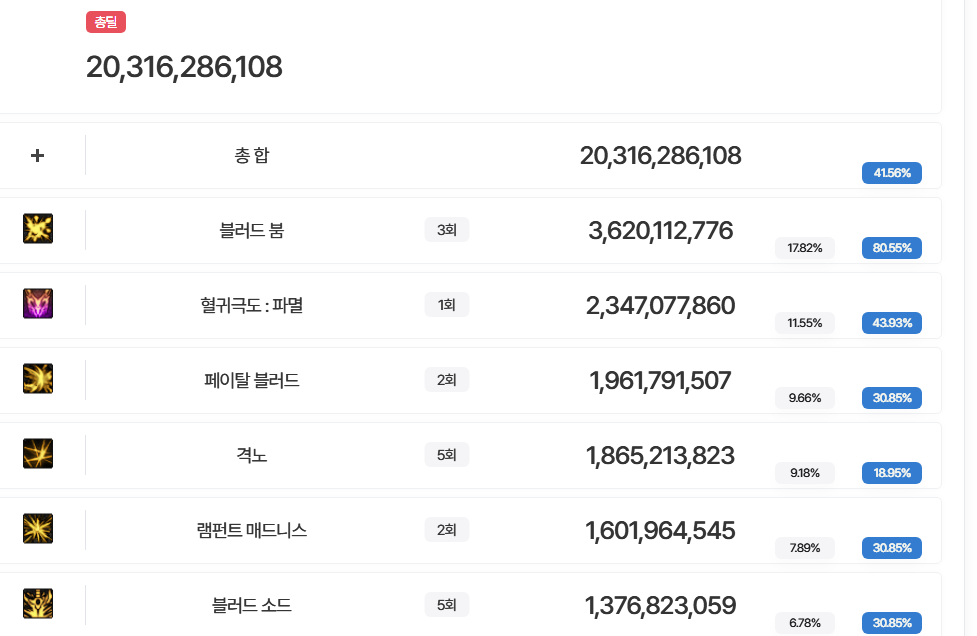The height and width of the screenshot is (636, 977).
Task: Click the 혈귀극도 : 파멸 skill icon
Action: [38, 304]
